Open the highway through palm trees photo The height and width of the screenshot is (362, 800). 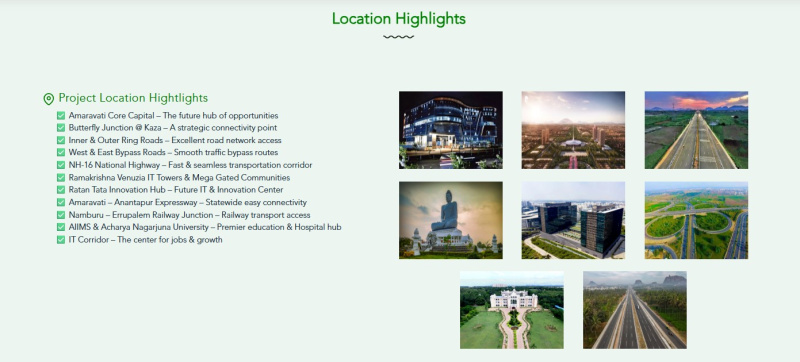coord(635,310)
